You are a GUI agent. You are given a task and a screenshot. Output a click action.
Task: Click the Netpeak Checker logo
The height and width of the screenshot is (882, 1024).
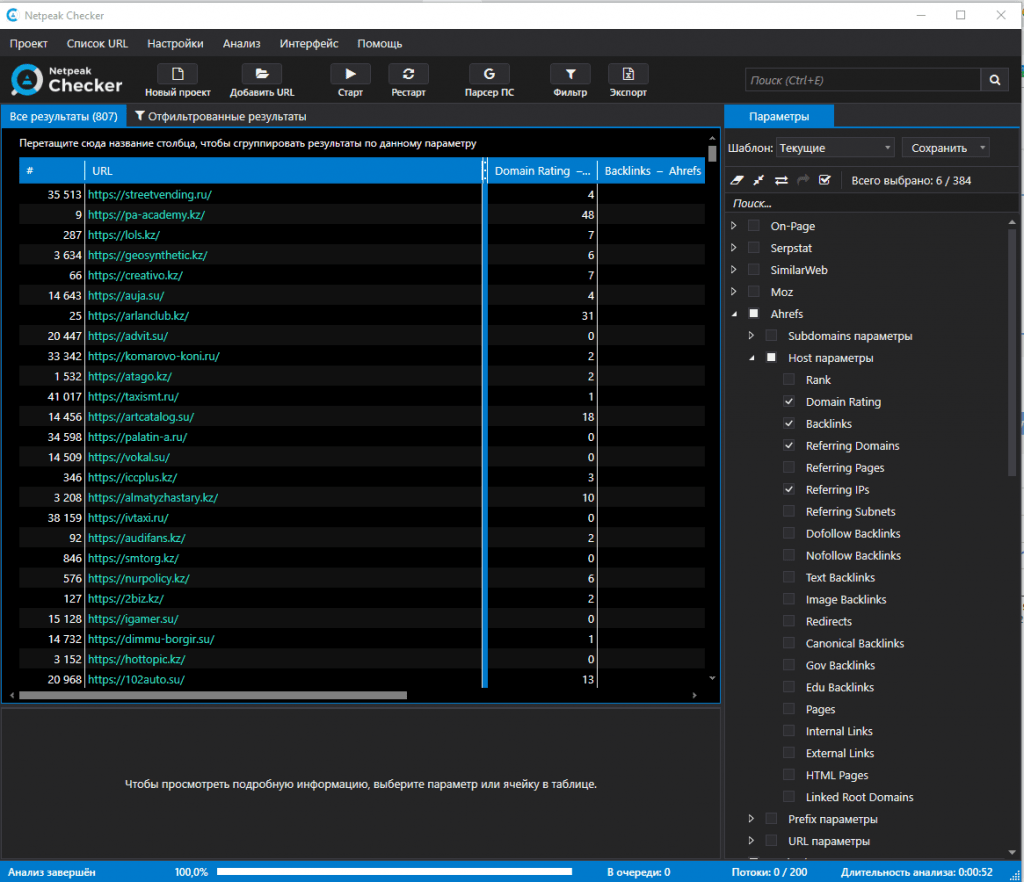67,80
